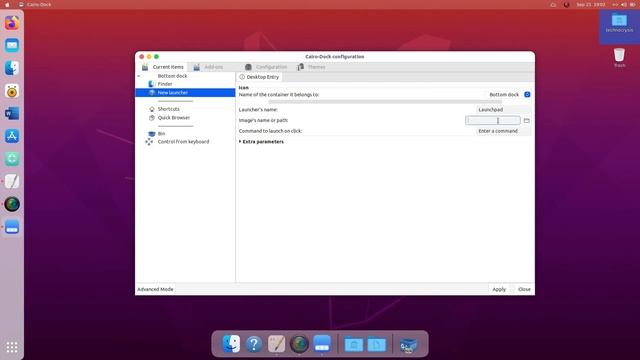This screenshot has height=360, width=640.
Task: Switch to the Current items tab
Action: coord(163,67)
